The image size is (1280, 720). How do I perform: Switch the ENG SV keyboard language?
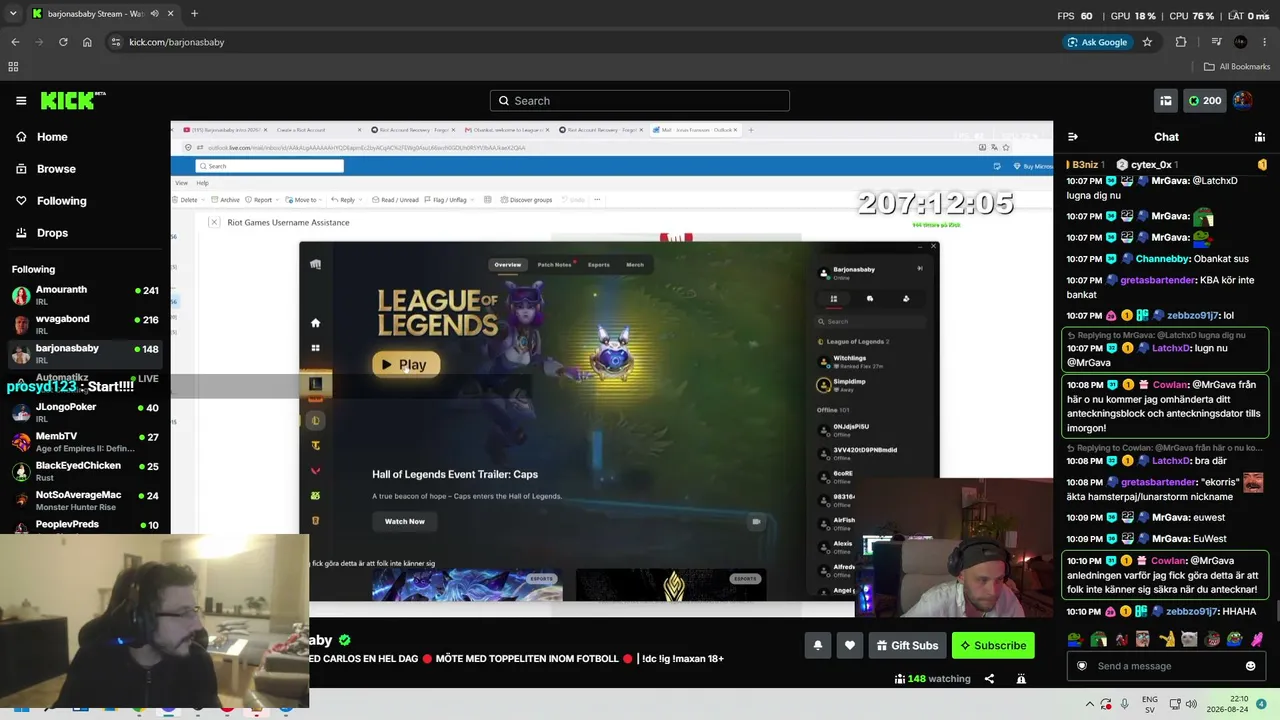(1150, 704)
